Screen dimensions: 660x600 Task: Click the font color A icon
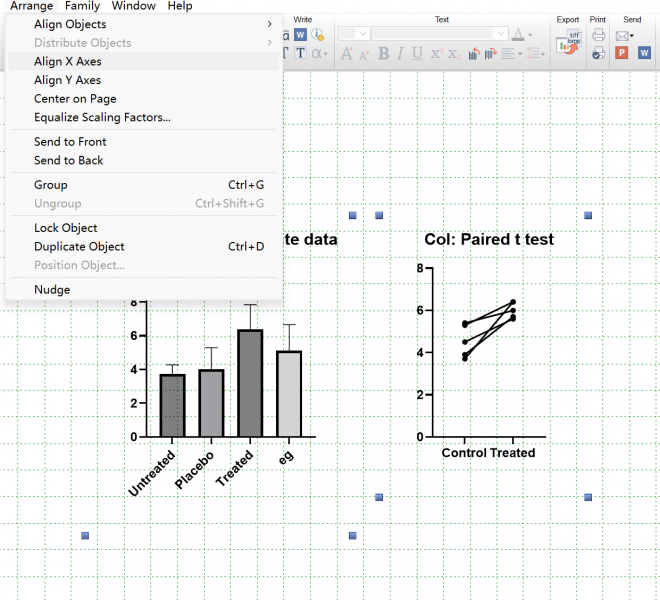point(518,35)
